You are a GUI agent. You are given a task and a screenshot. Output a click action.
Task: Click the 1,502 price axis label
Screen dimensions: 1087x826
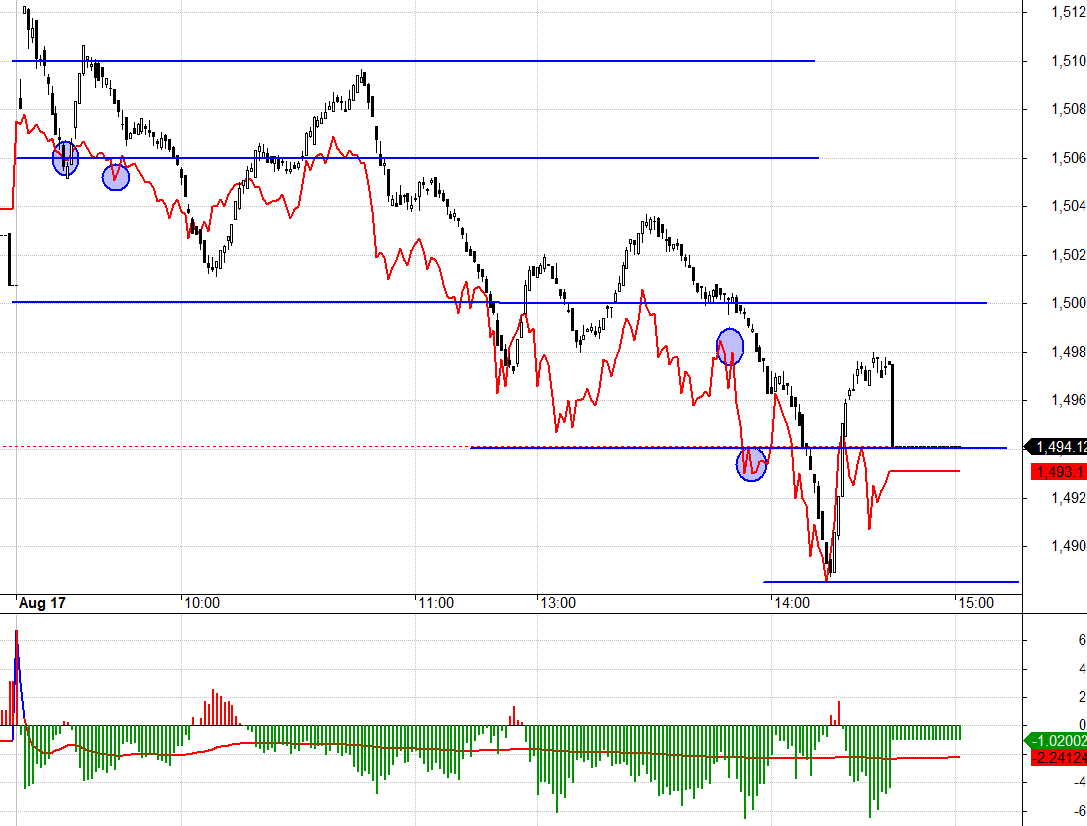(1068, 254)
